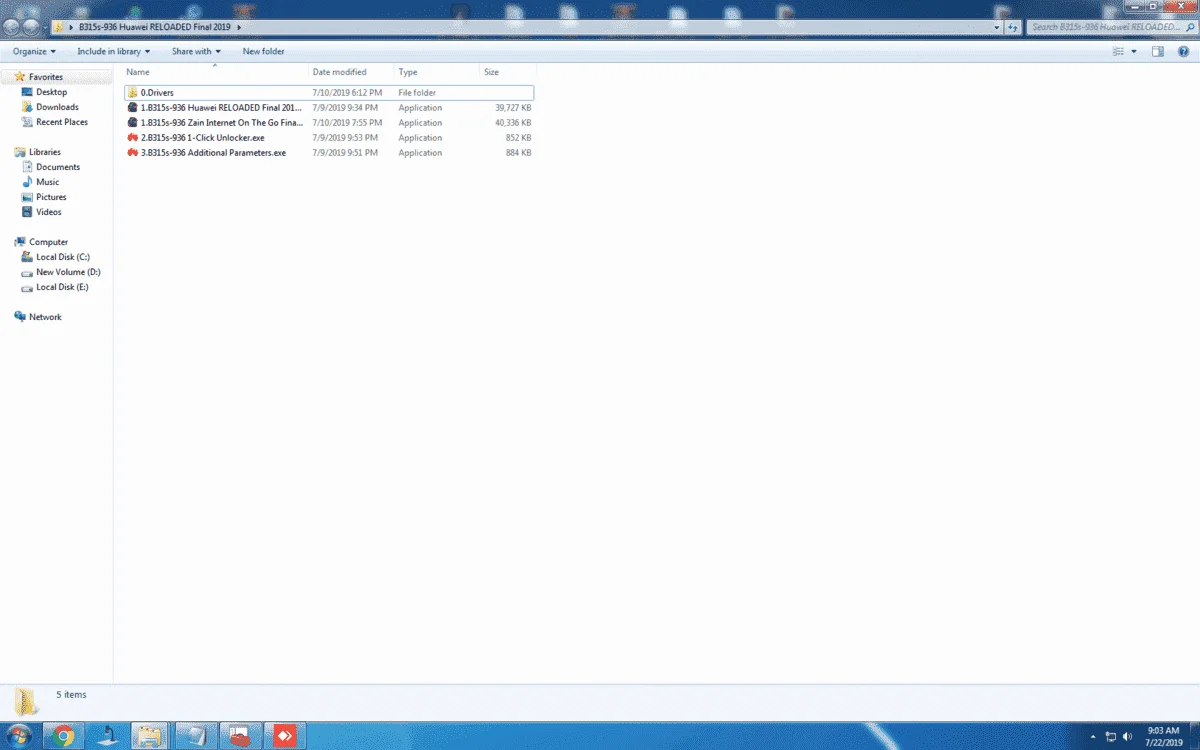1200x750 pixels.
Task: Click the Back navigation arrow
Action: pos(13,27)
